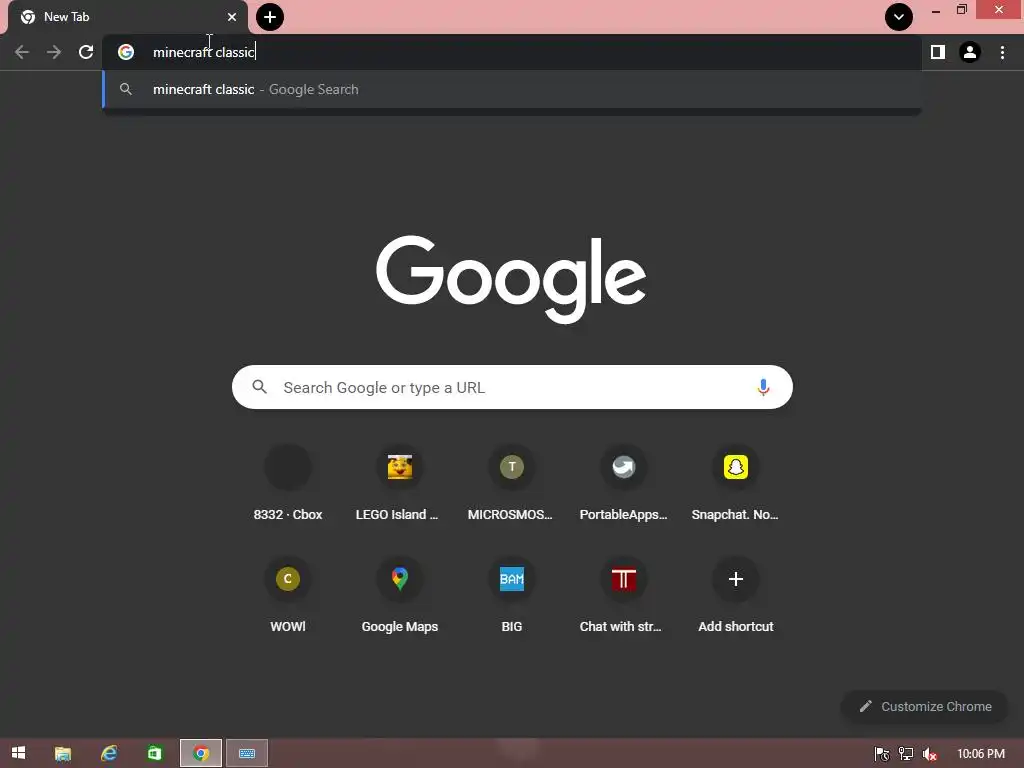The height and width of the screenshot is (768, 1024).
Task: Open the 'Chat with str...' shortcut
Action: point(624,596)
